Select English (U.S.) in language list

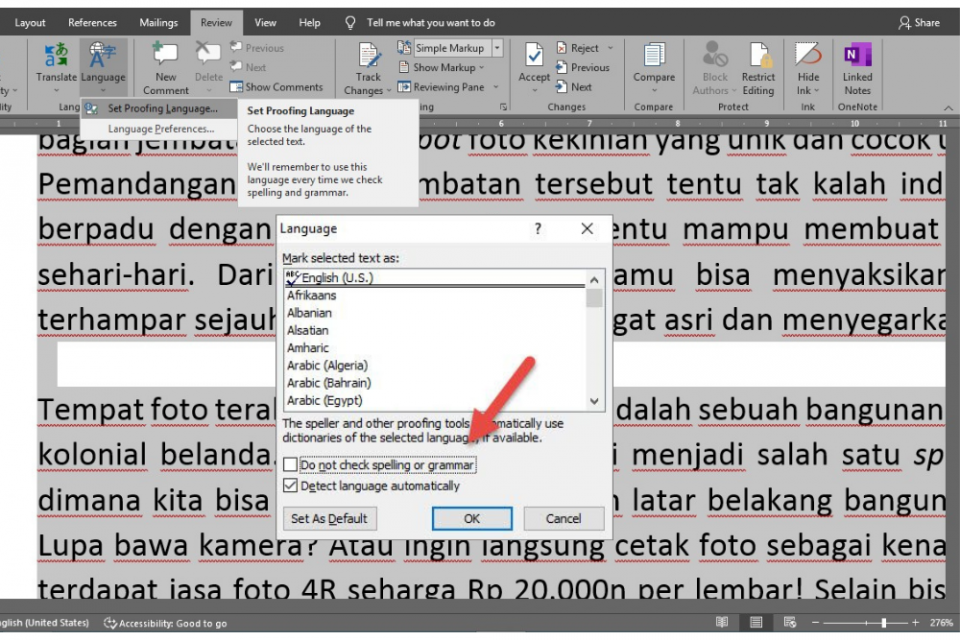435,277
